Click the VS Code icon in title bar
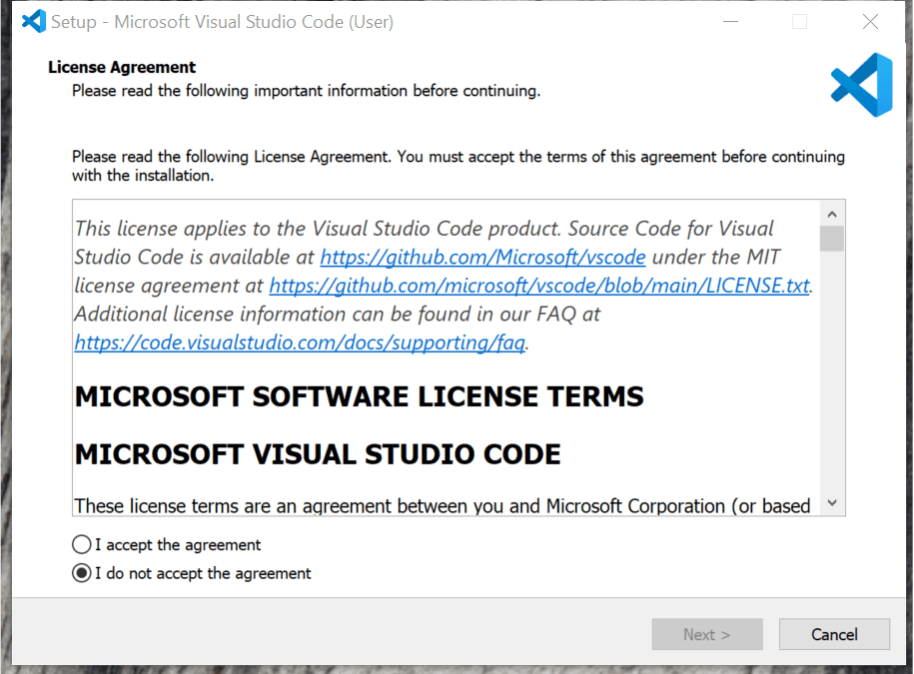914x674 pixels. (x=33, y=21)
